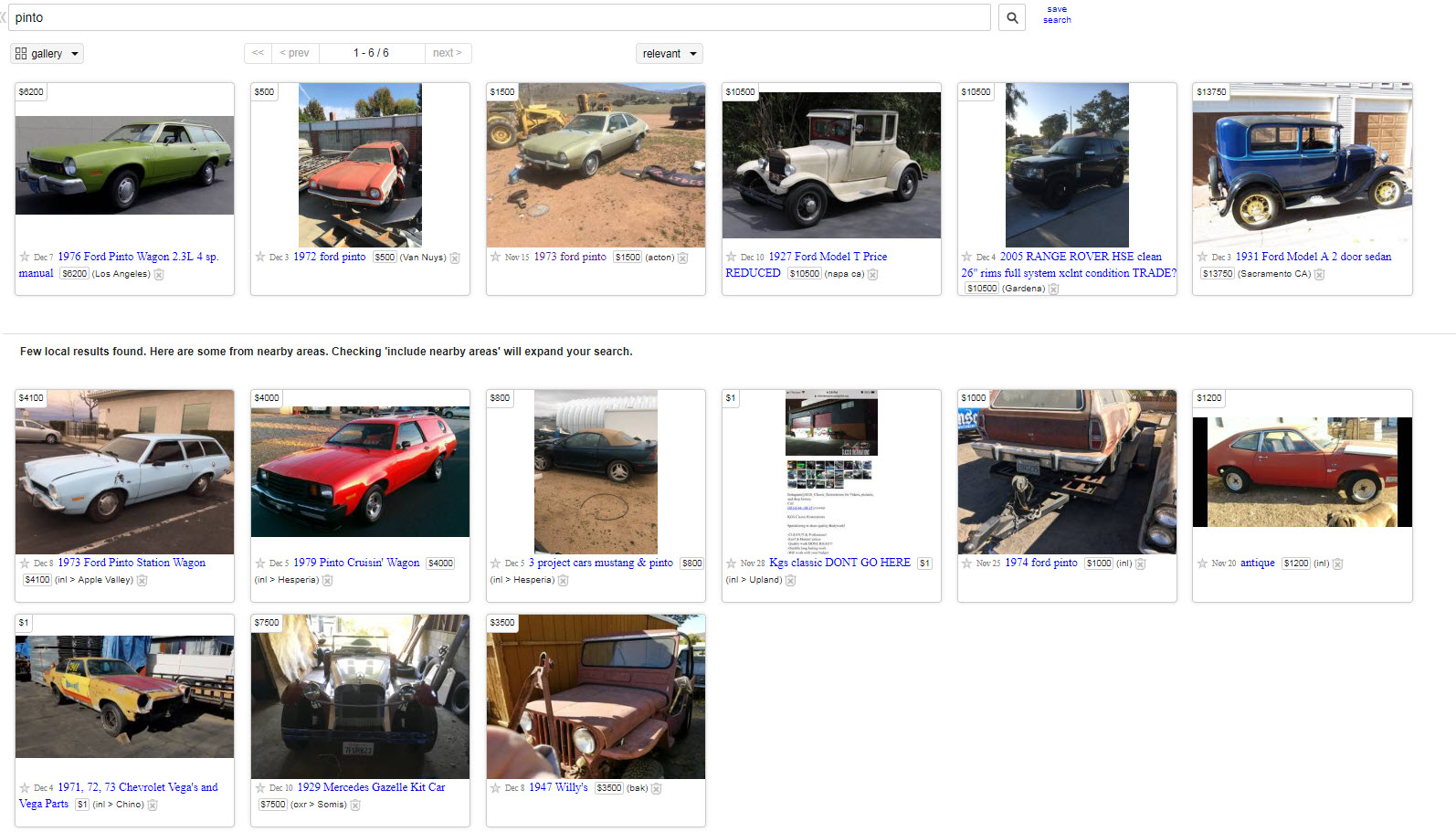Click the save search link
The height and width of the screenshot is (832, 1456).
[1057, 15]
